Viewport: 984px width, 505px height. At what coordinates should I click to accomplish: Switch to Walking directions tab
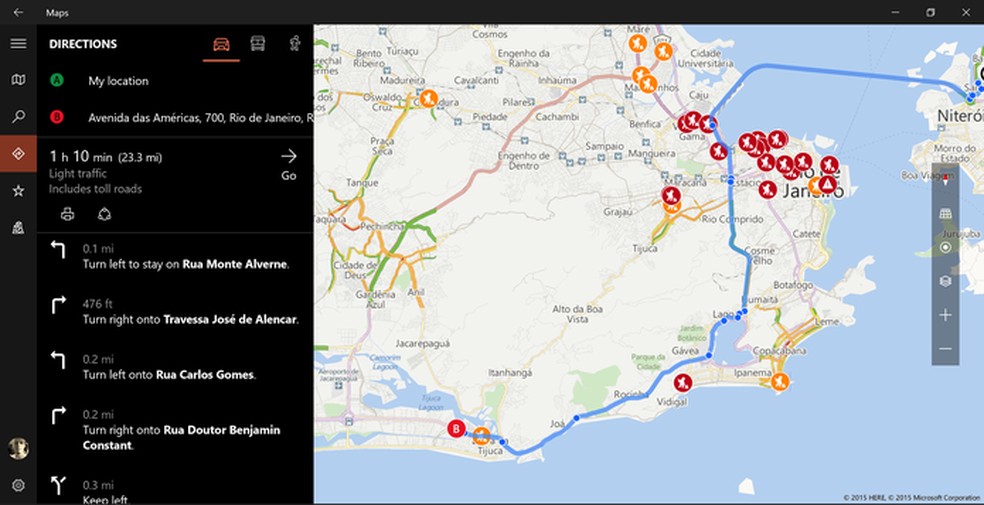tap(295, 43)
